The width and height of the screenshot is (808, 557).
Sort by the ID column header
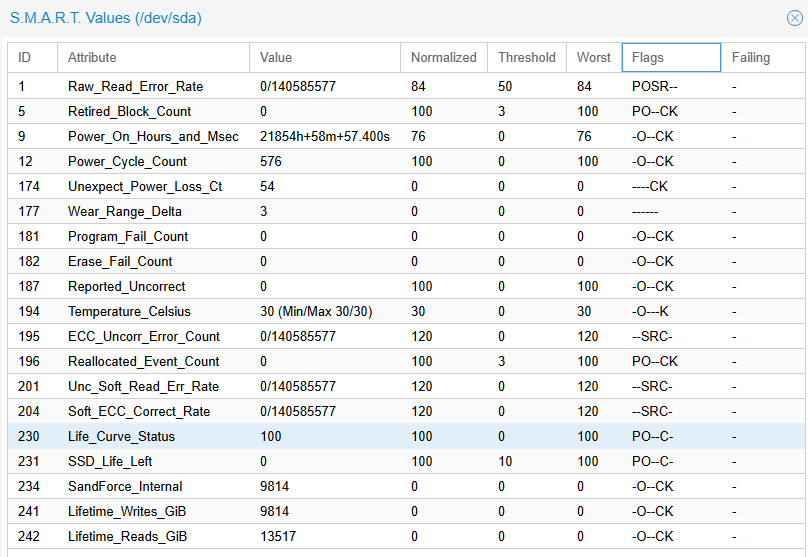click(x=31, y=58)
